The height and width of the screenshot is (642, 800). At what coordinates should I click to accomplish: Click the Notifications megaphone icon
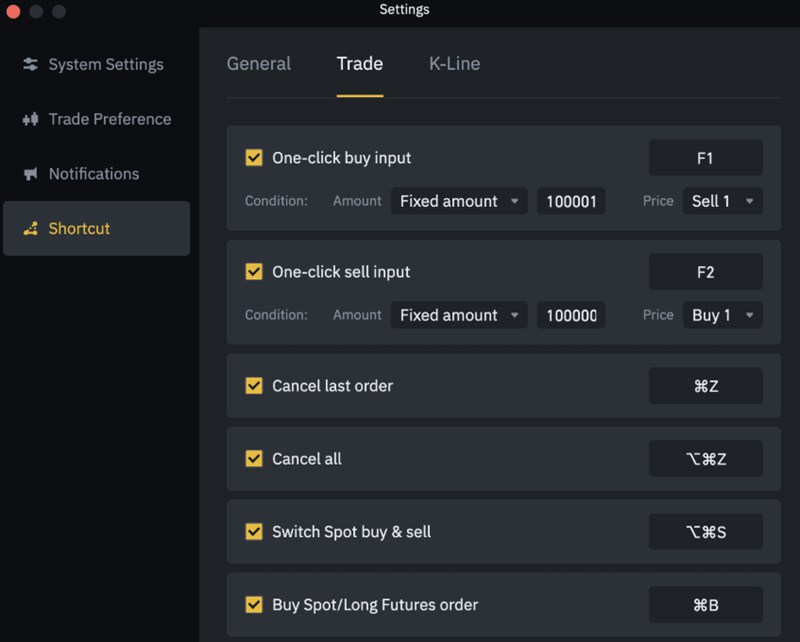pos(30,174)
